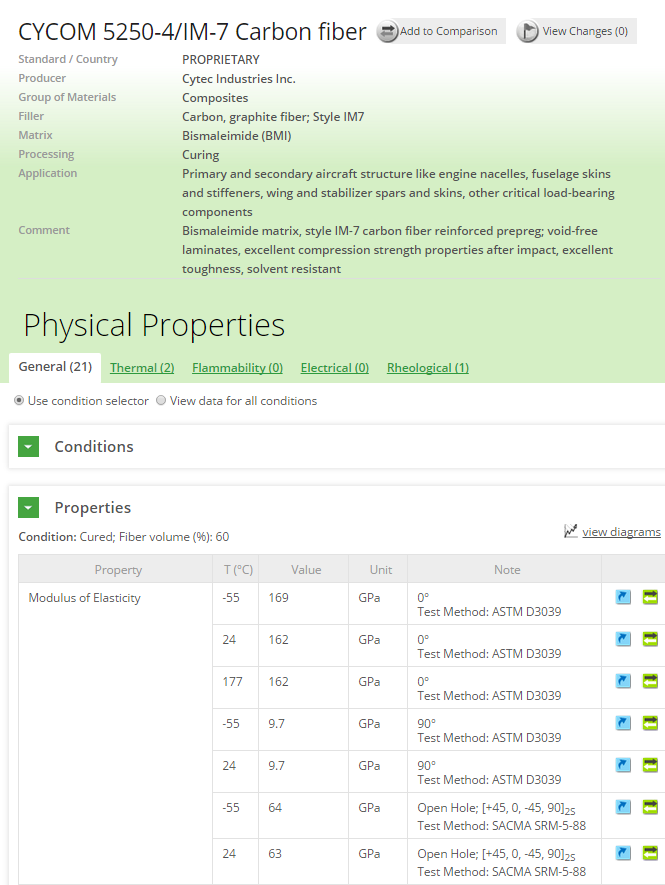Open blue link icon for 169 GPa row
Image resolution: width=665 pixels, height=885 pixels.
point(623,597)
